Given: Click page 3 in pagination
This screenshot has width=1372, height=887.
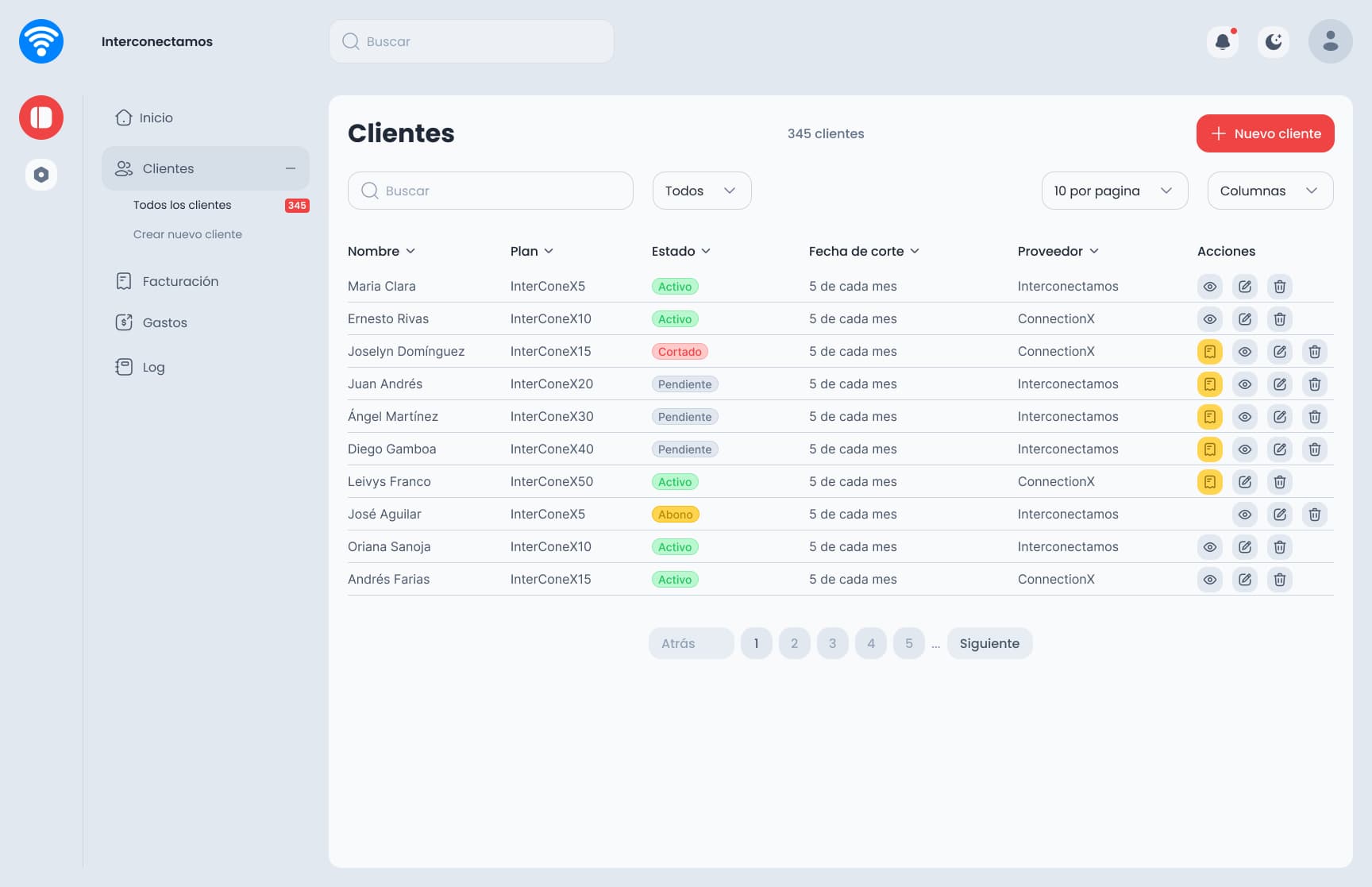Looking at the screenshot, I should pos(832,643).
